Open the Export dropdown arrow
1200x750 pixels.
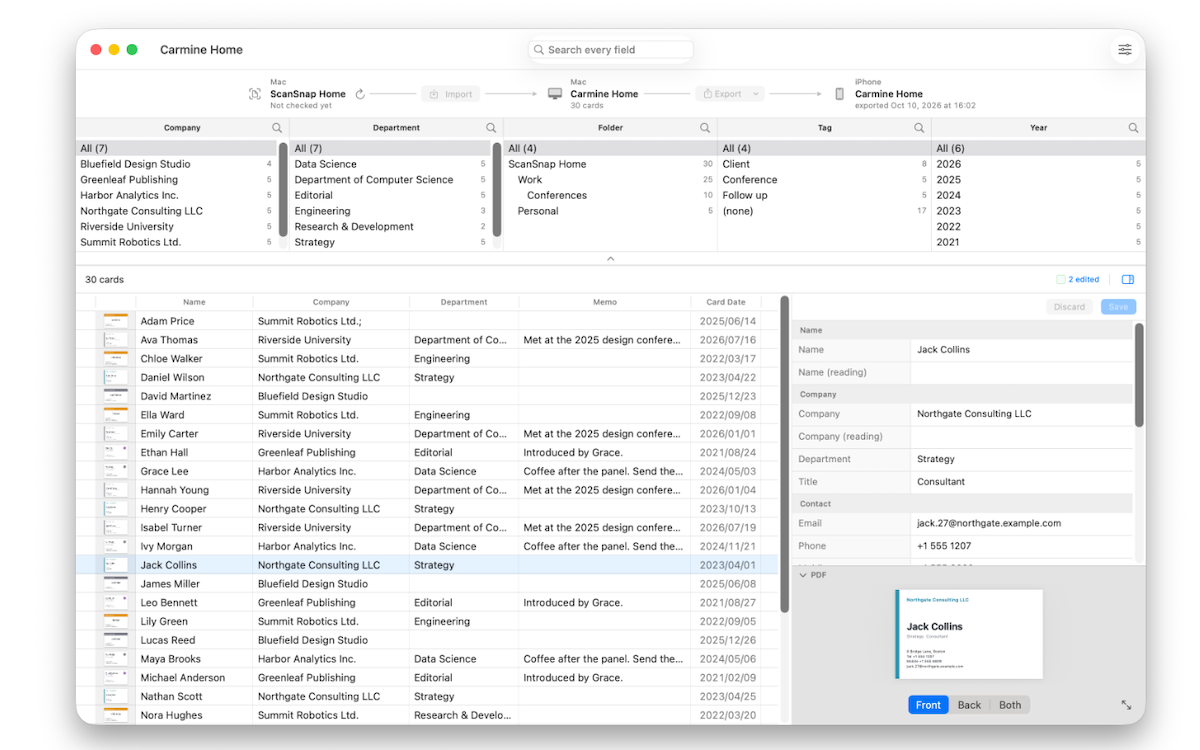pos(756,94)
